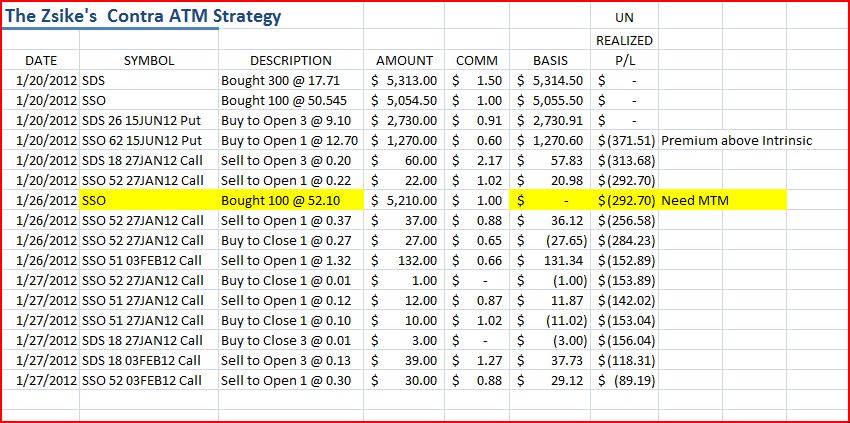Click the COMM column header cell
850x423 pixels.
(x=476, y=60)
